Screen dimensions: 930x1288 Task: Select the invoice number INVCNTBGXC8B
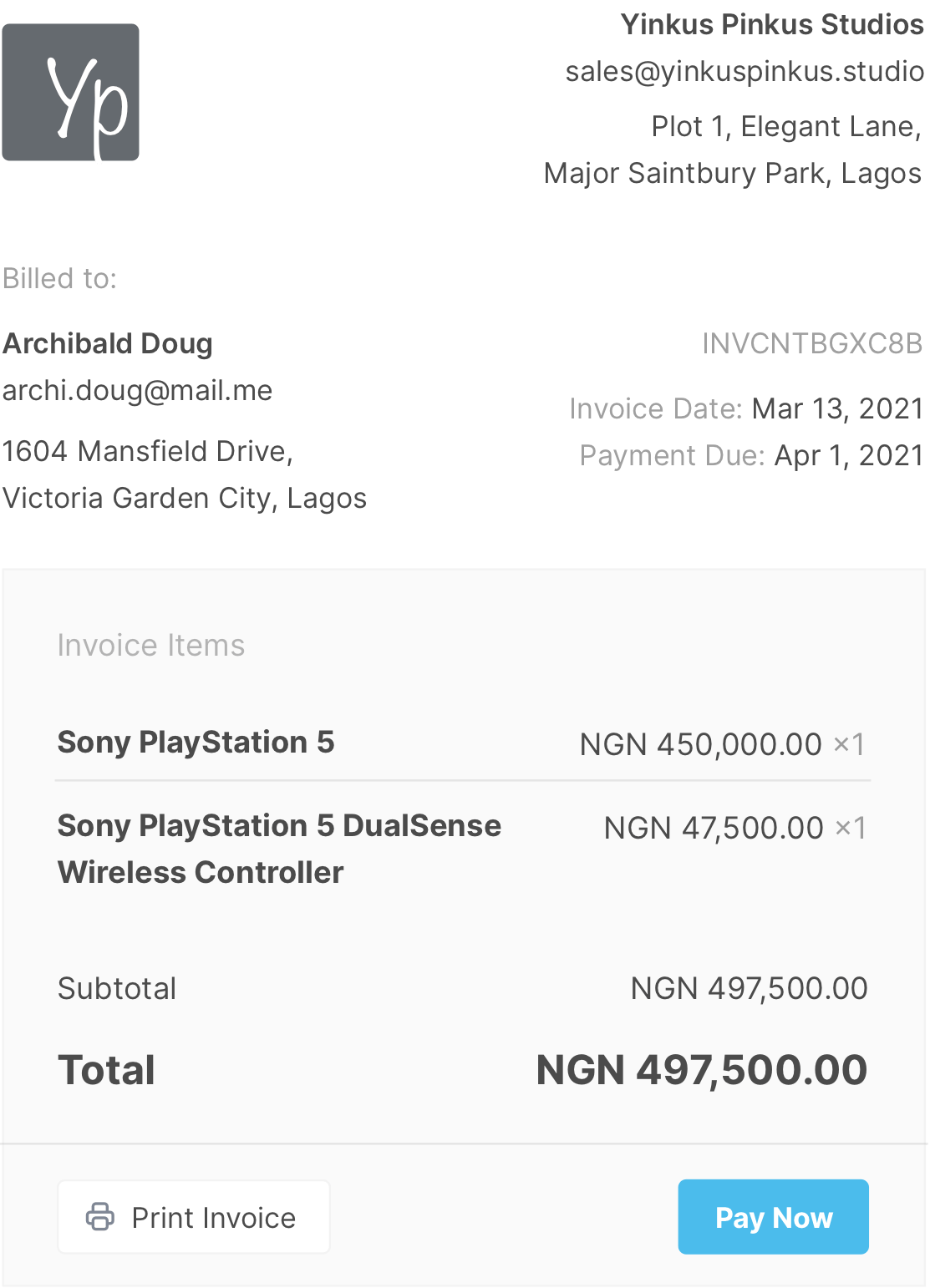[x=811, y=343]
